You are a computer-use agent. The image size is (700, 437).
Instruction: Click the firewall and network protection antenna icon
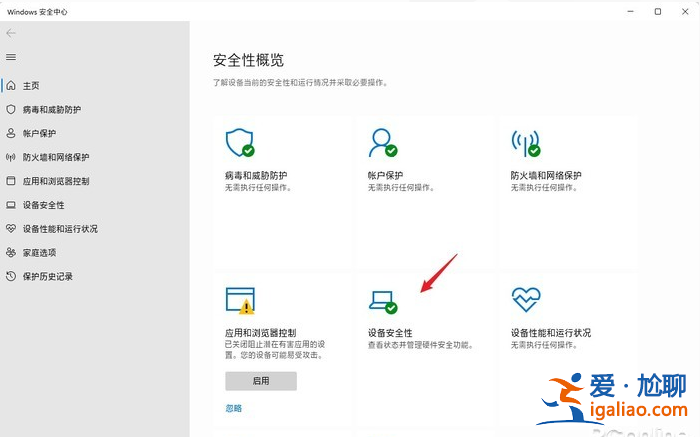525,143
